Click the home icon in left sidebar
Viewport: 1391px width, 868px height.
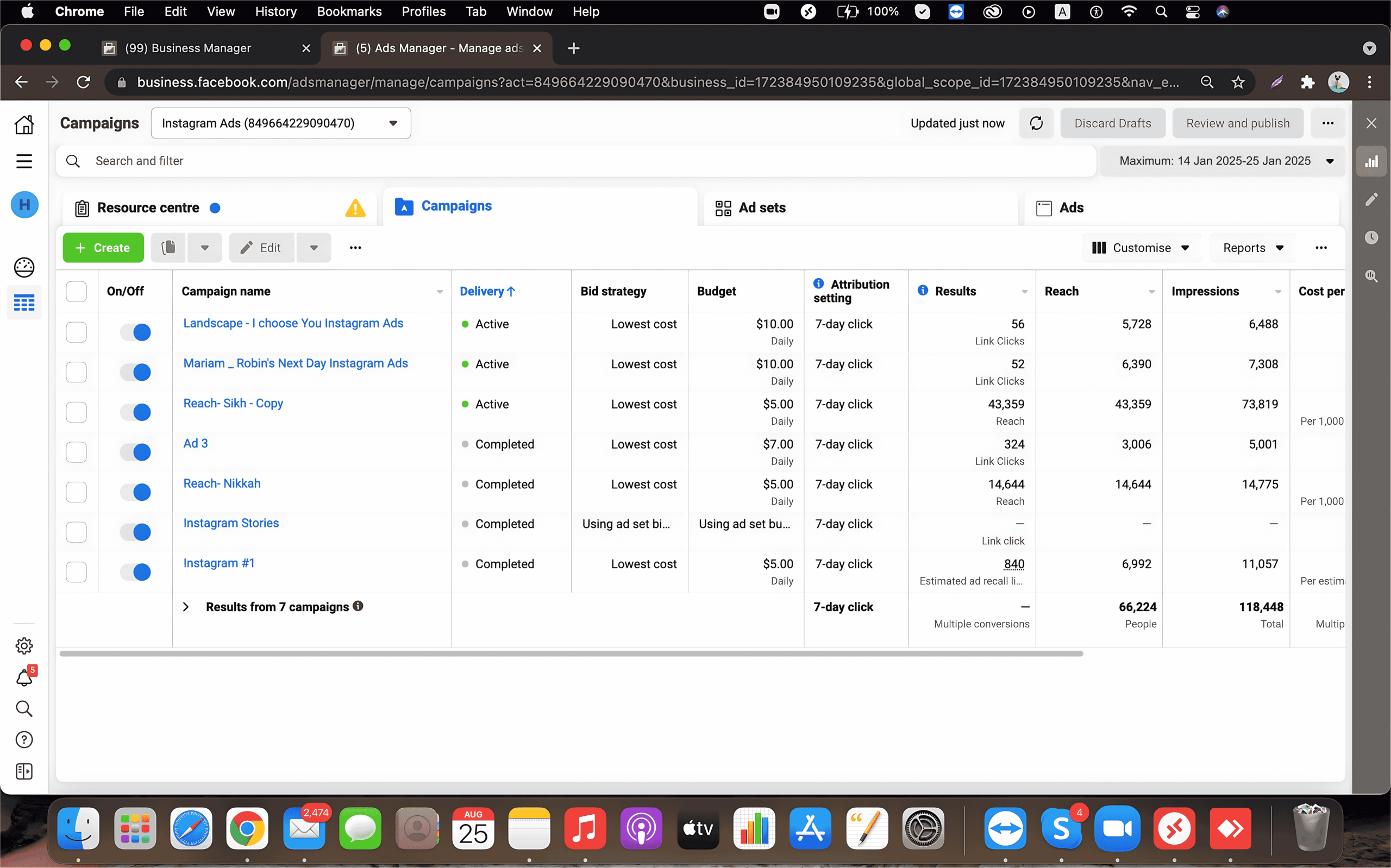[x=24, y=124]
